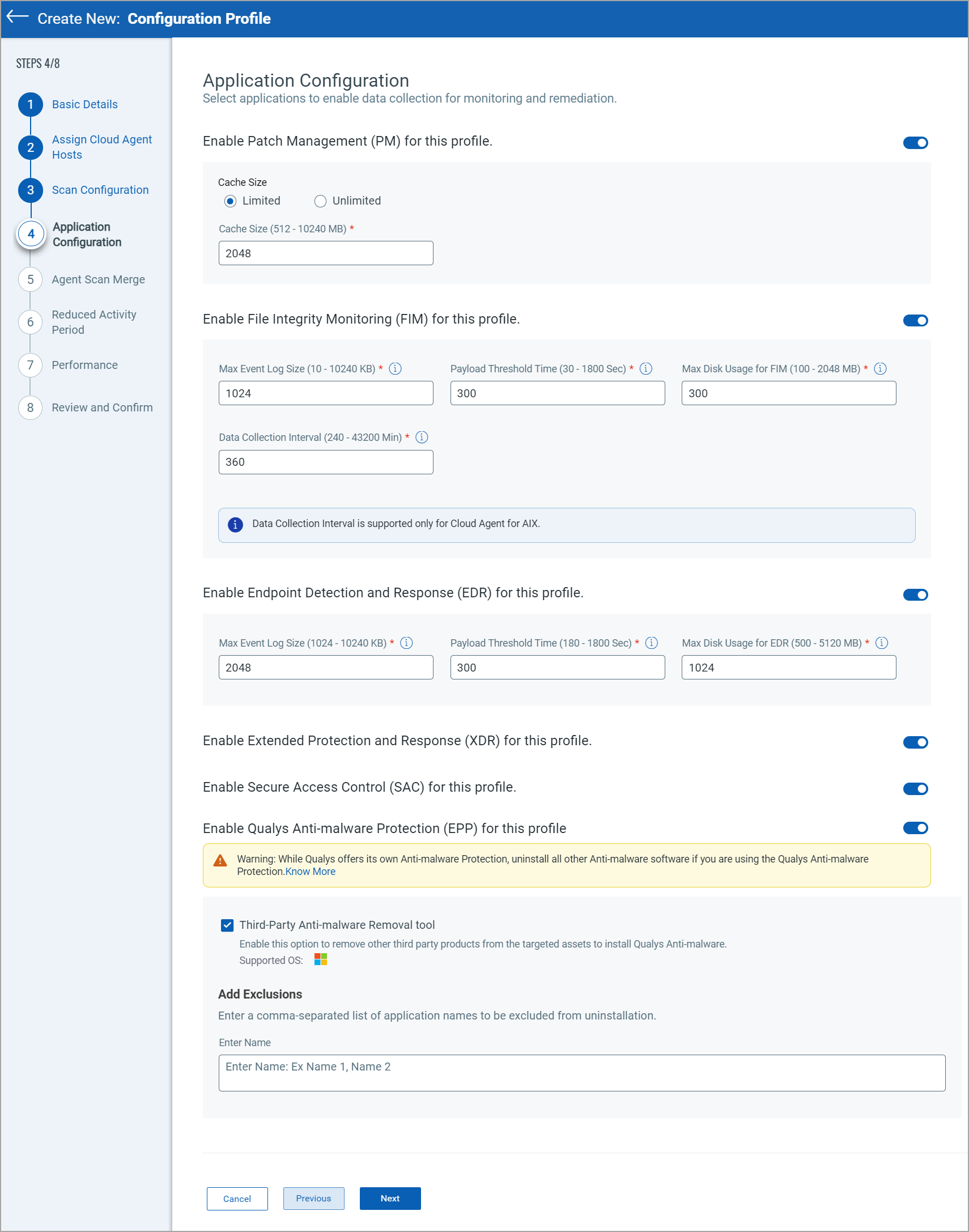Click Max Disk Usage for FIM field

[789, 393]
